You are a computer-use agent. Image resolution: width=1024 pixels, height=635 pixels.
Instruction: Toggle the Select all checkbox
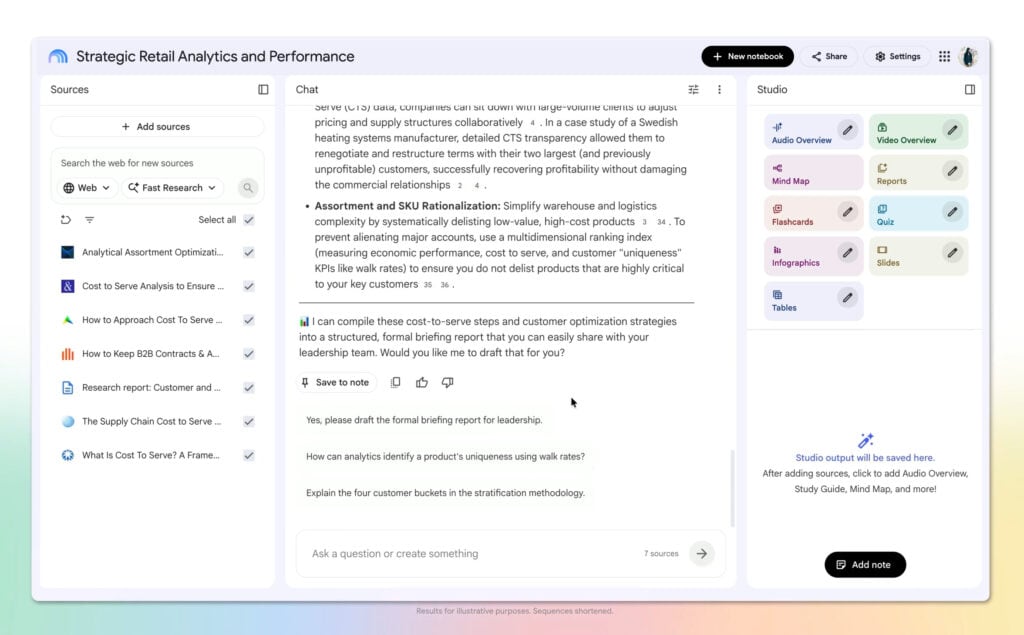point(249,220)
